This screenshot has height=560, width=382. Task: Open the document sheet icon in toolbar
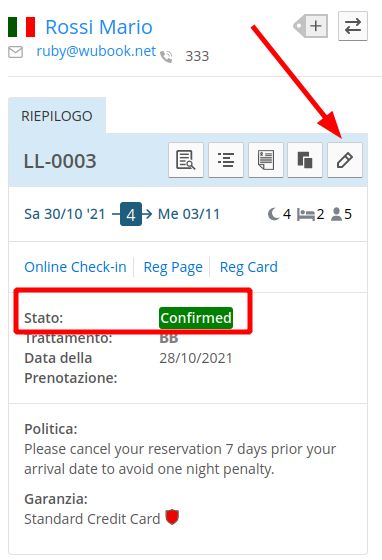coord(266,160)
